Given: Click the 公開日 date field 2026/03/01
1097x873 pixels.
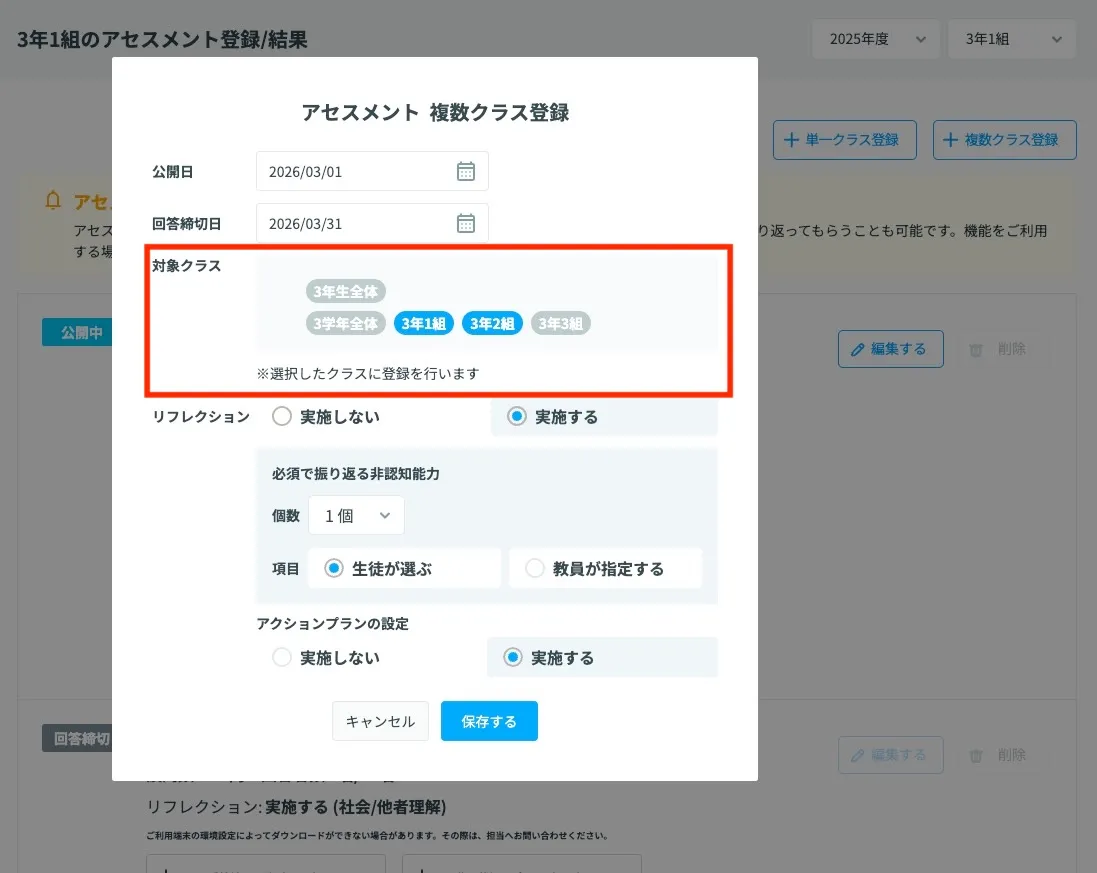Looking at the screenshot, I should 372,171.
